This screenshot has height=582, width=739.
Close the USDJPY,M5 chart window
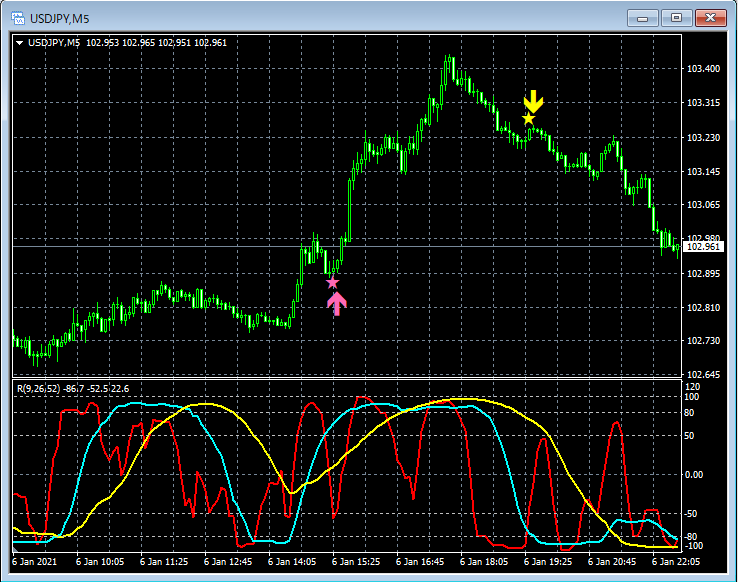click(x=711, y=18)
